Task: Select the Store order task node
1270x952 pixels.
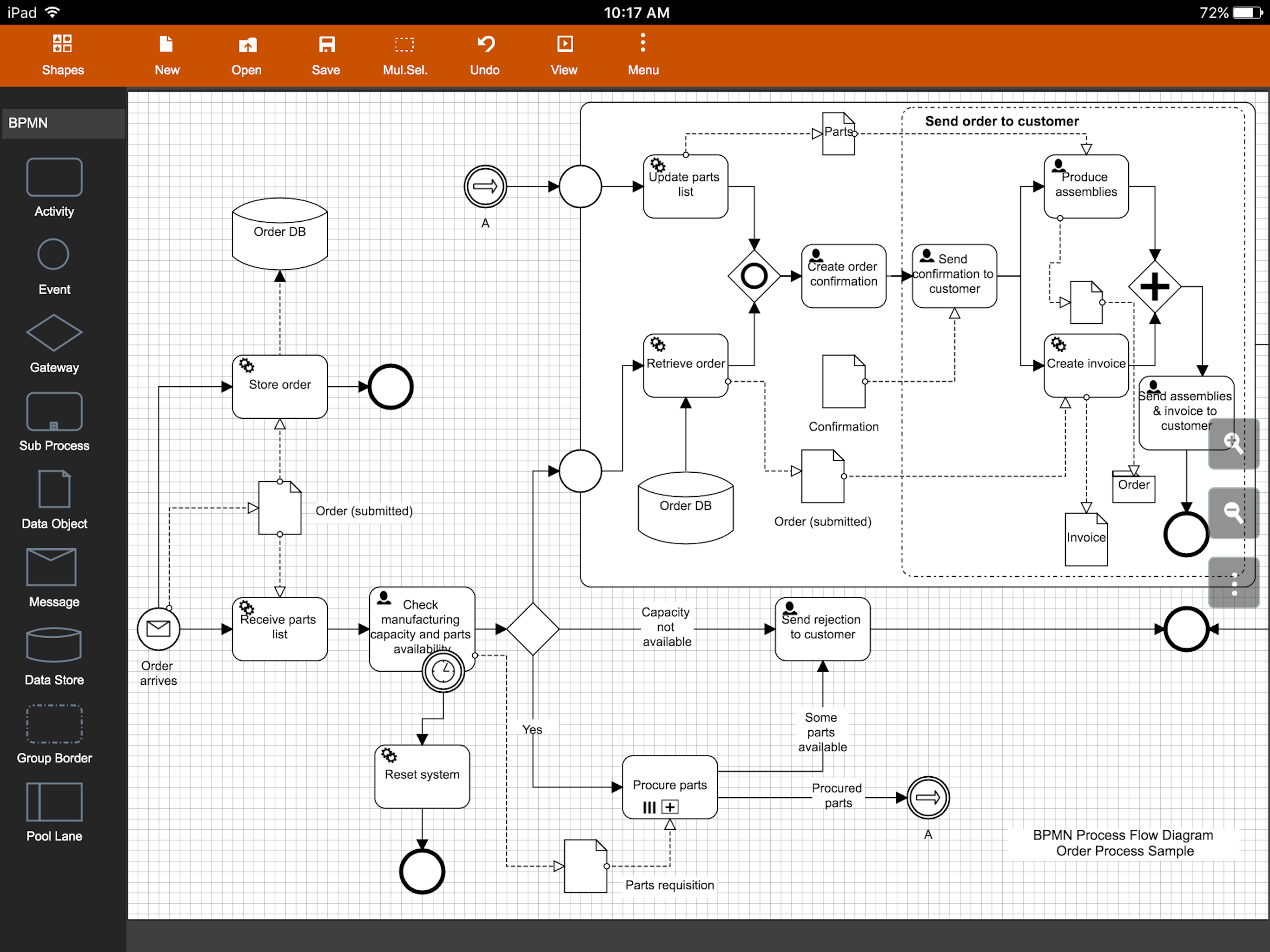Action: [x=279, y=386]
